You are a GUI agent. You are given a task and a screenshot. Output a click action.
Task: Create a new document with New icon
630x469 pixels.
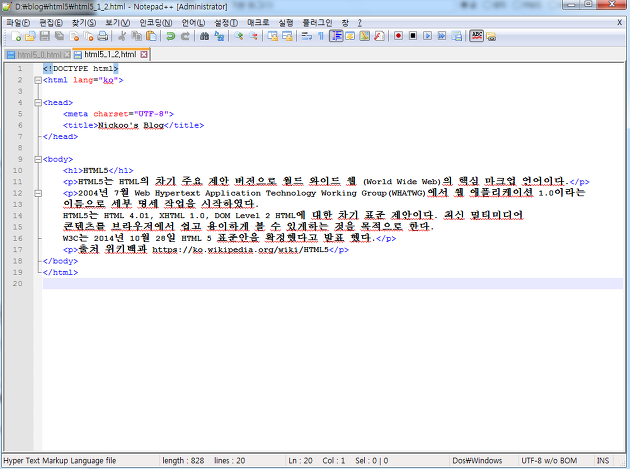pyautogui.click(x=16, y=36)
